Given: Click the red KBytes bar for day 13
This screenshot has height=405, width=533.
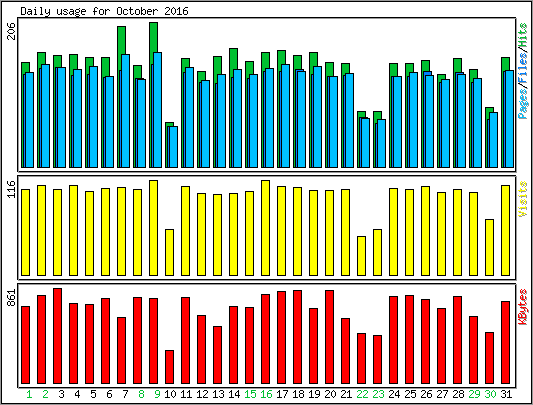Looking at the screenshot, I should (218, 355).
